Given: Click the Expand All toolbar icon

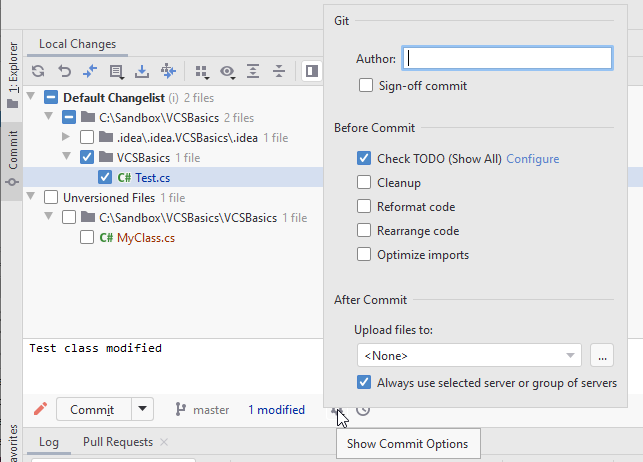Looking at the screenshot, I should click(x=253, y=71).
